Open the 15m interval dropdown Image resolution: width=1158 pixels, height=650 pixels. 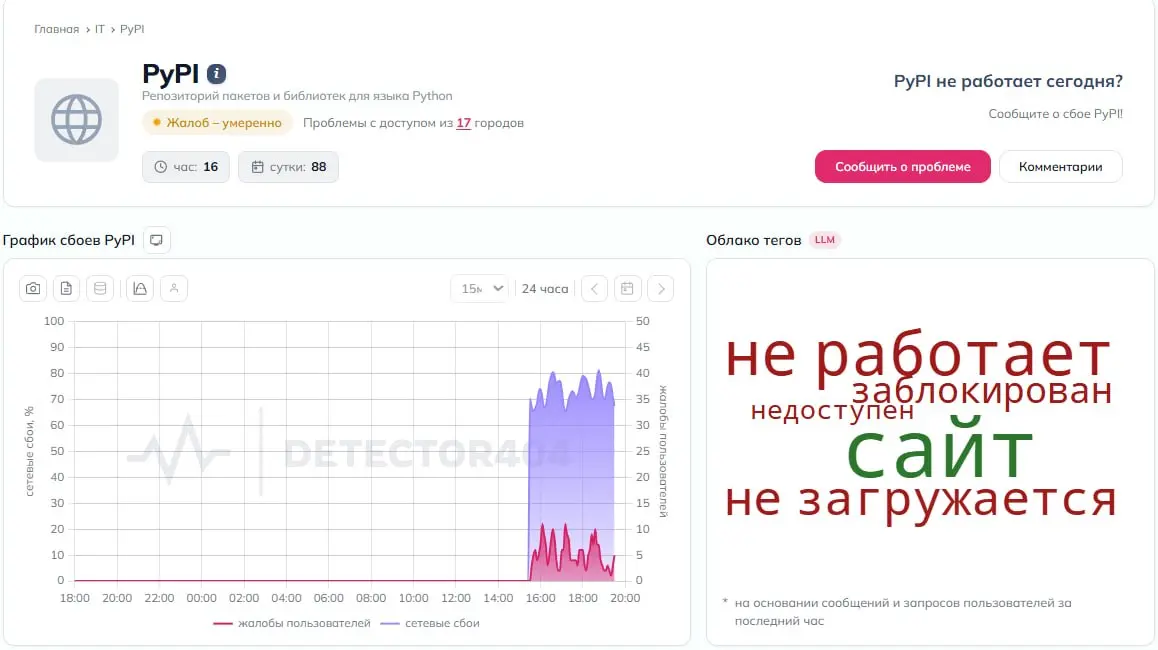[x=480, y=289]
